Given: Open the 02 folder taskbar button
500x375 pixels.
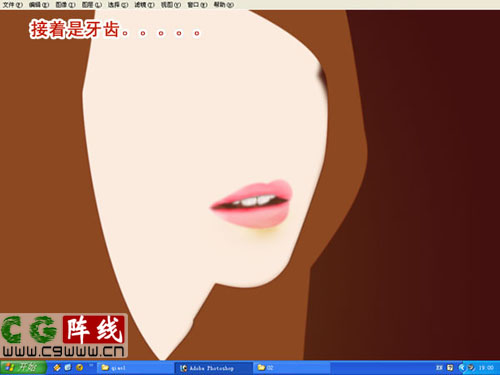Looking at the screenshot, I should [x=292, y=368].
